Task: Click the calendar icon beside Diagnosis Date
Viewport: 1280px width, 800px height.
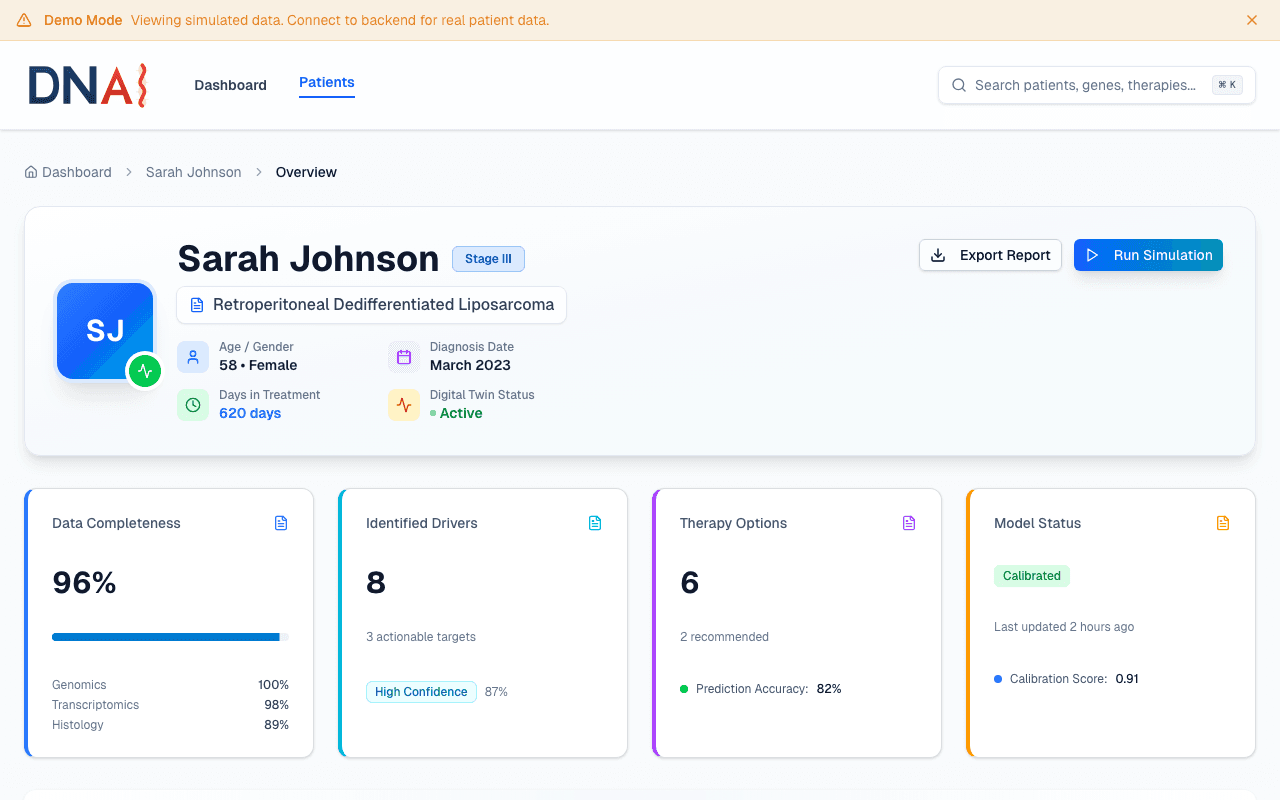Action: click(x=403, y=356)
